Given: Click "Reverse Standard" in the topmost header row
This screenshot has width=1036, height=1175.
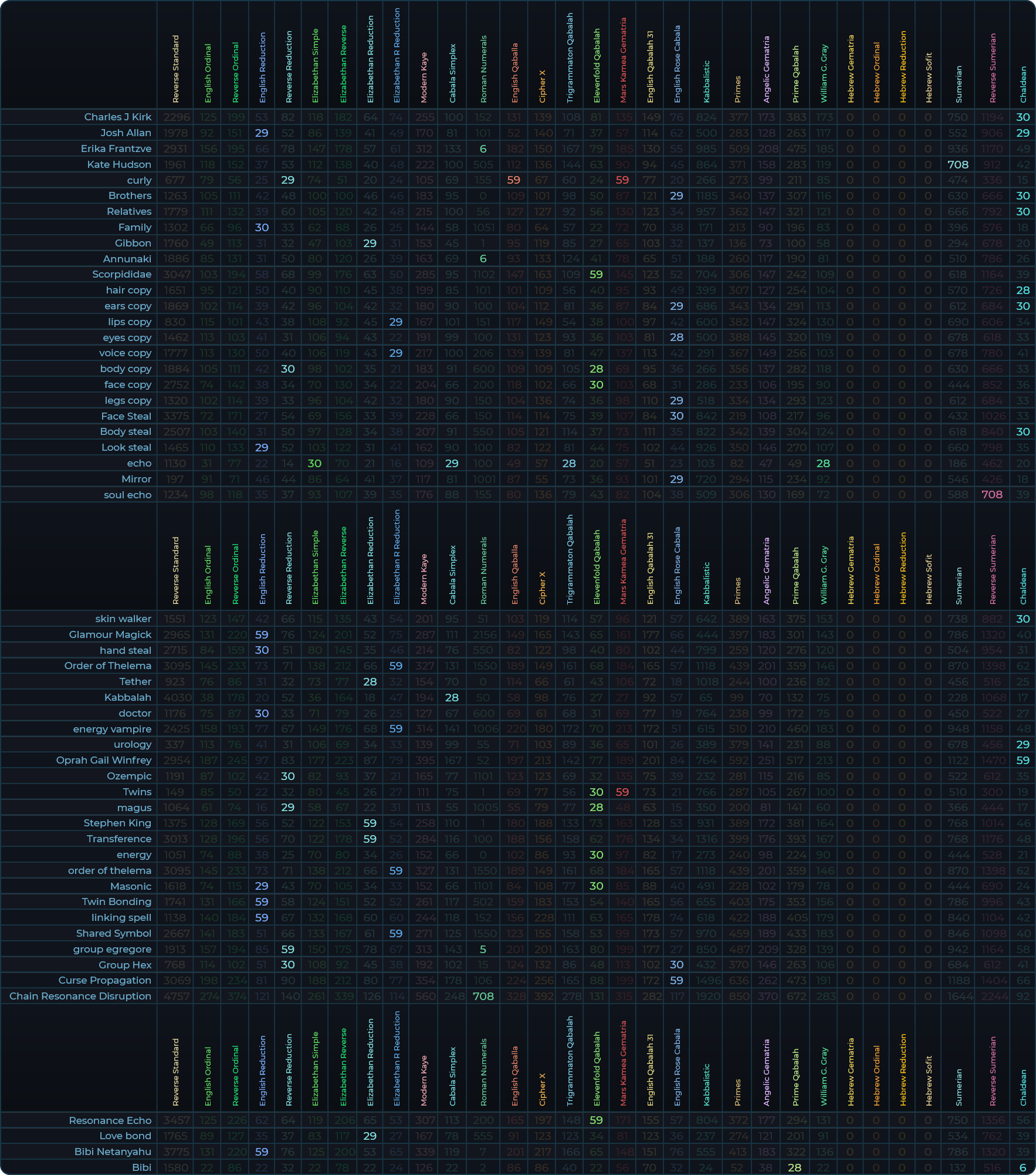Looking at the screenshot, I should (175, 69).
